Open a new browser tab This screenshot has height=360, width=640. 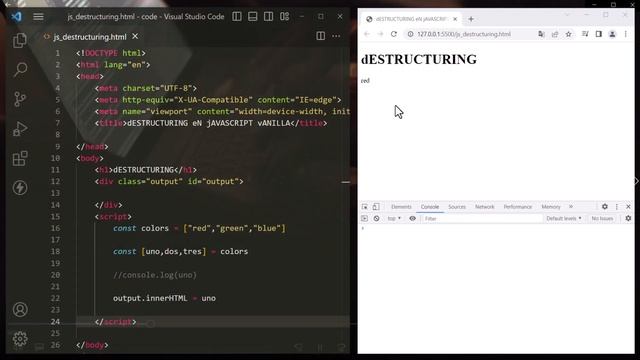tap(471, 19)
